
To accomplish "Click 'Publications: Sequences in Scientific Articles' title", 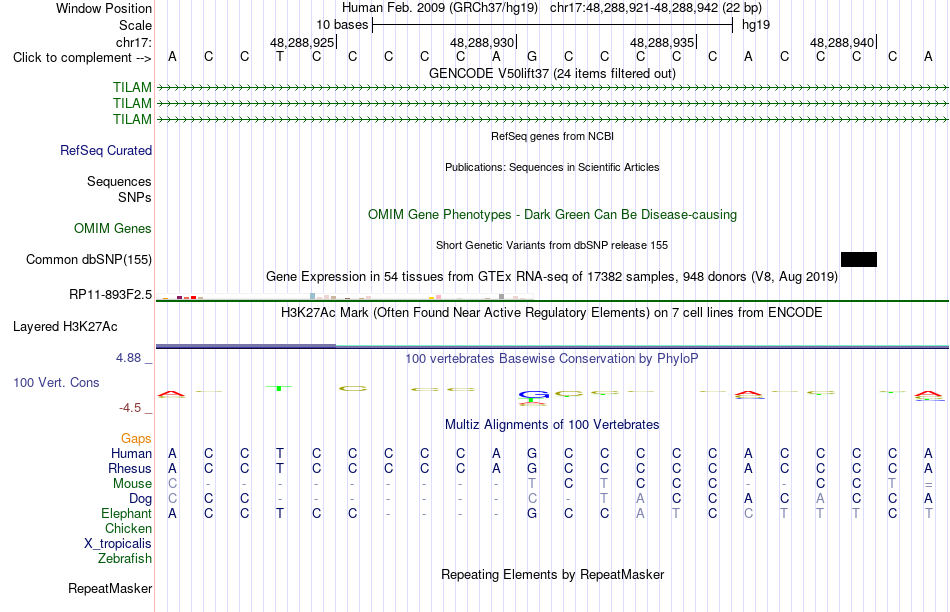I will (x=553, y=167).
